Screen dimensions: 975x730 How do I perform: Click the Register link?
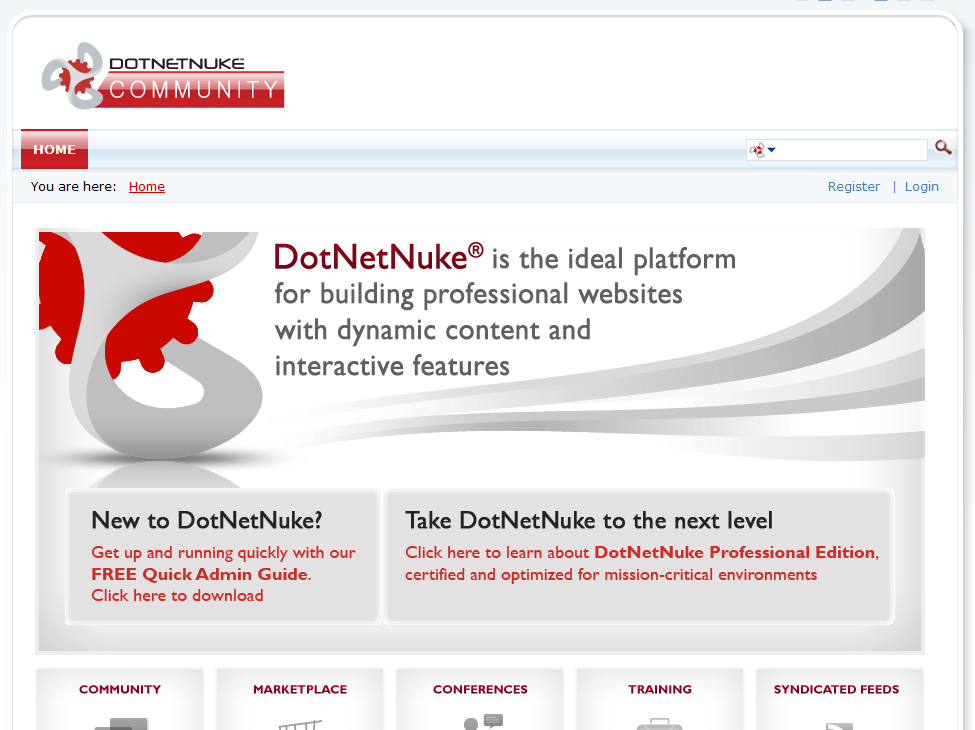tap(853, 187)
